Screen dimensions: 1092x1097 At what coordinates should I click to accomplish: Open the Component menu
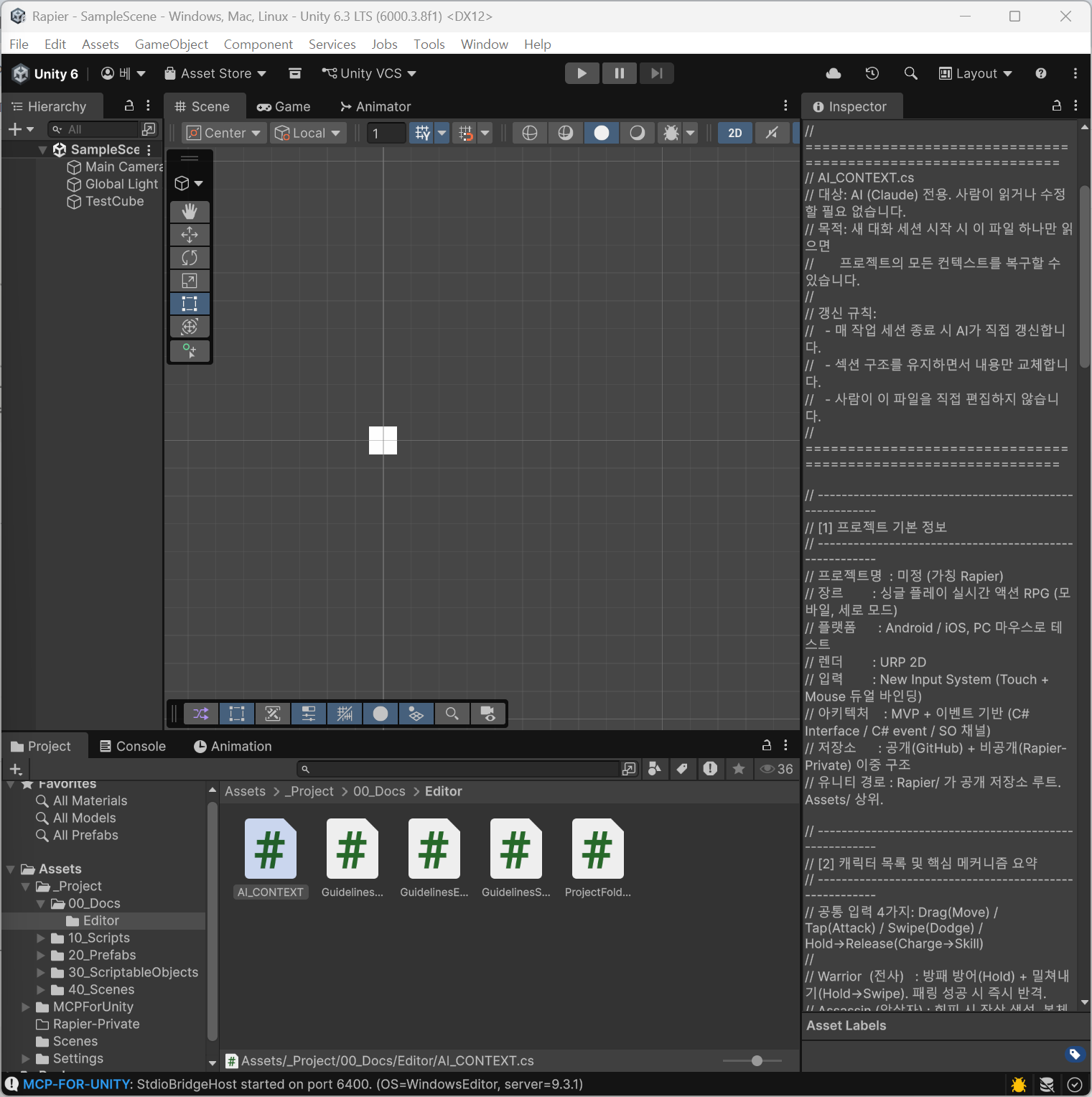pos(258,45)
